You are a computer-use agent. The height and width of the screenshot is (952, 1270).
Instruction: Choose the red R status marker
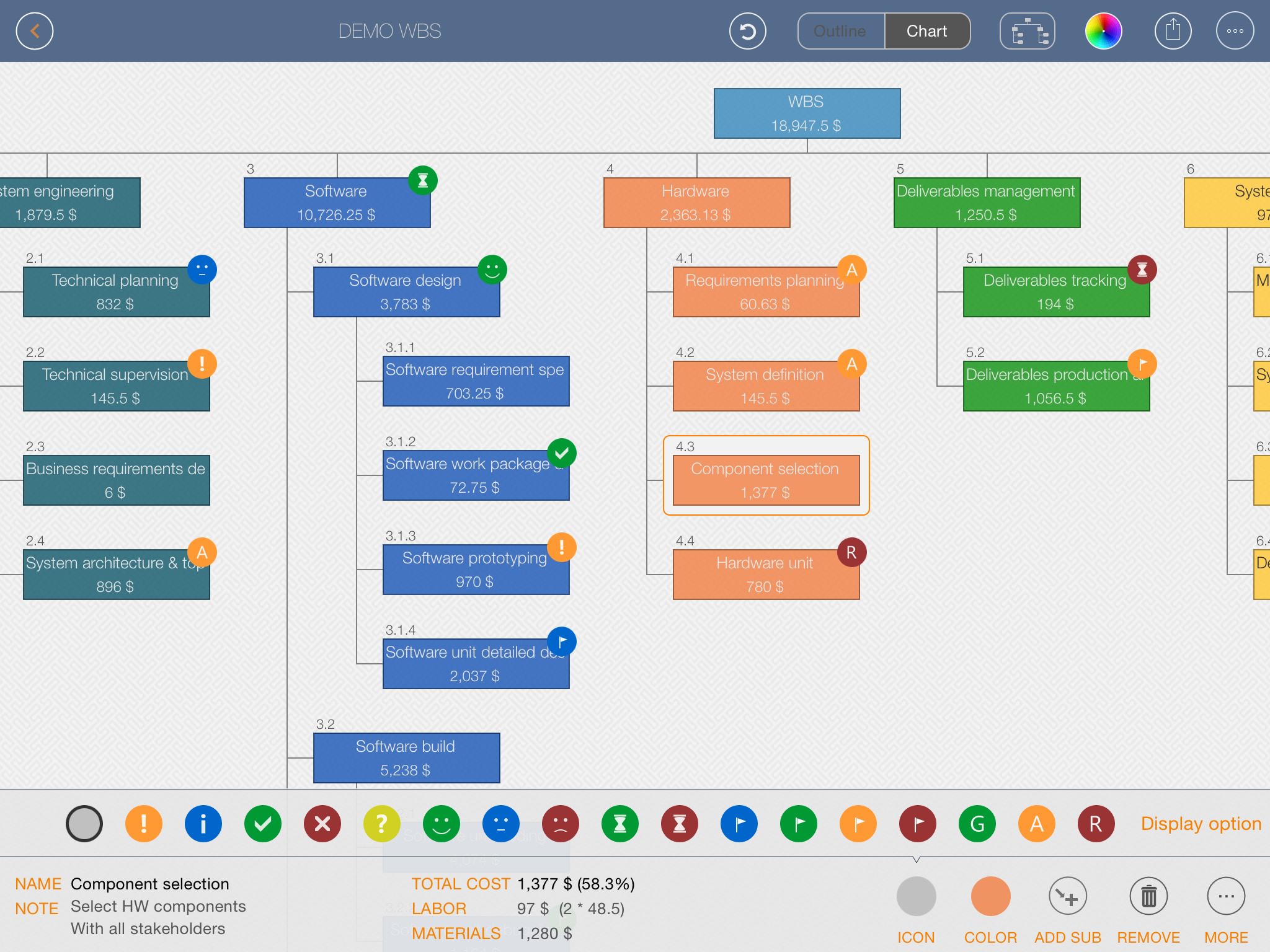pyautogui.click(x=1096, y=824)
